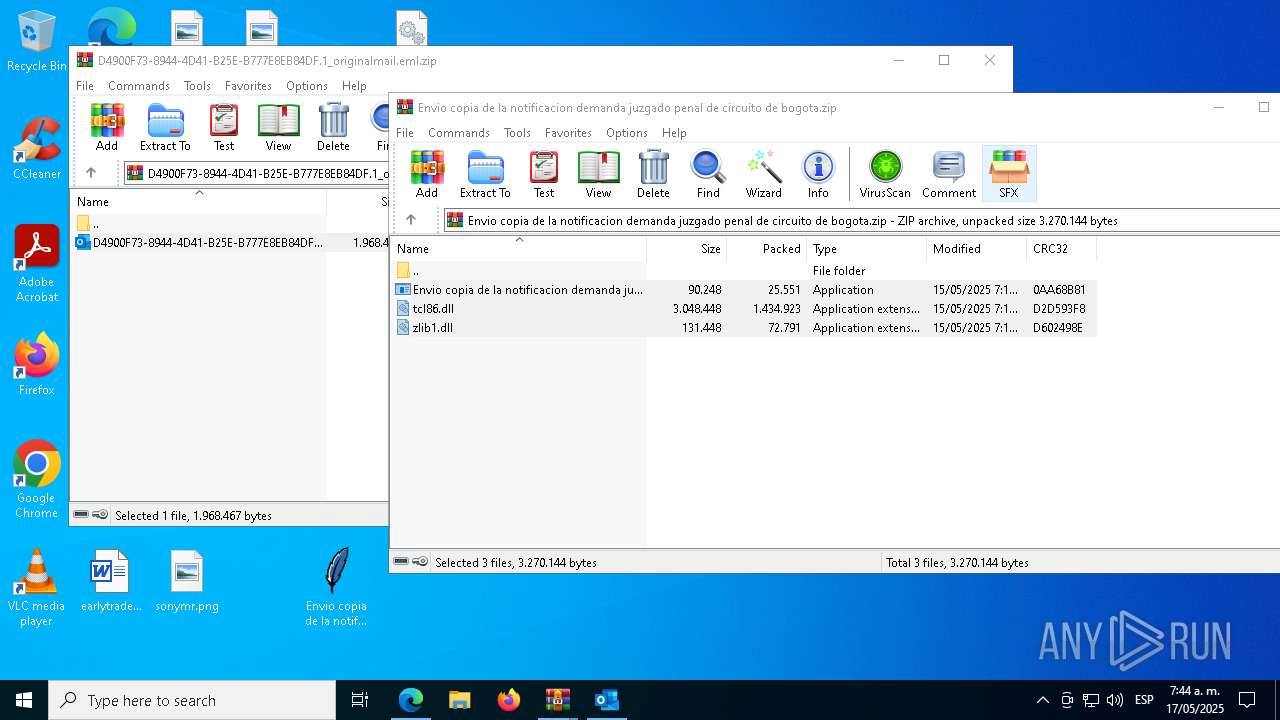Select parent folder row in bogota.zip window
1280x720 pixels.
point(744,271)
